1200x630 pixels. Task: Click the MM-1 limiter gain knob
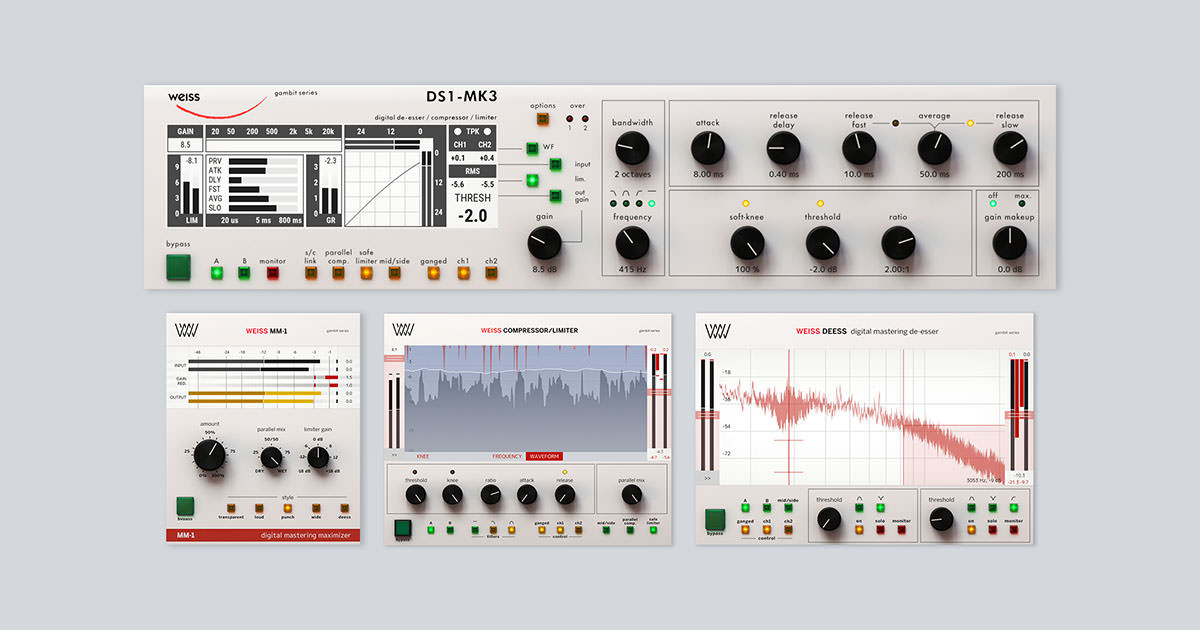click(x=318, y=459)
